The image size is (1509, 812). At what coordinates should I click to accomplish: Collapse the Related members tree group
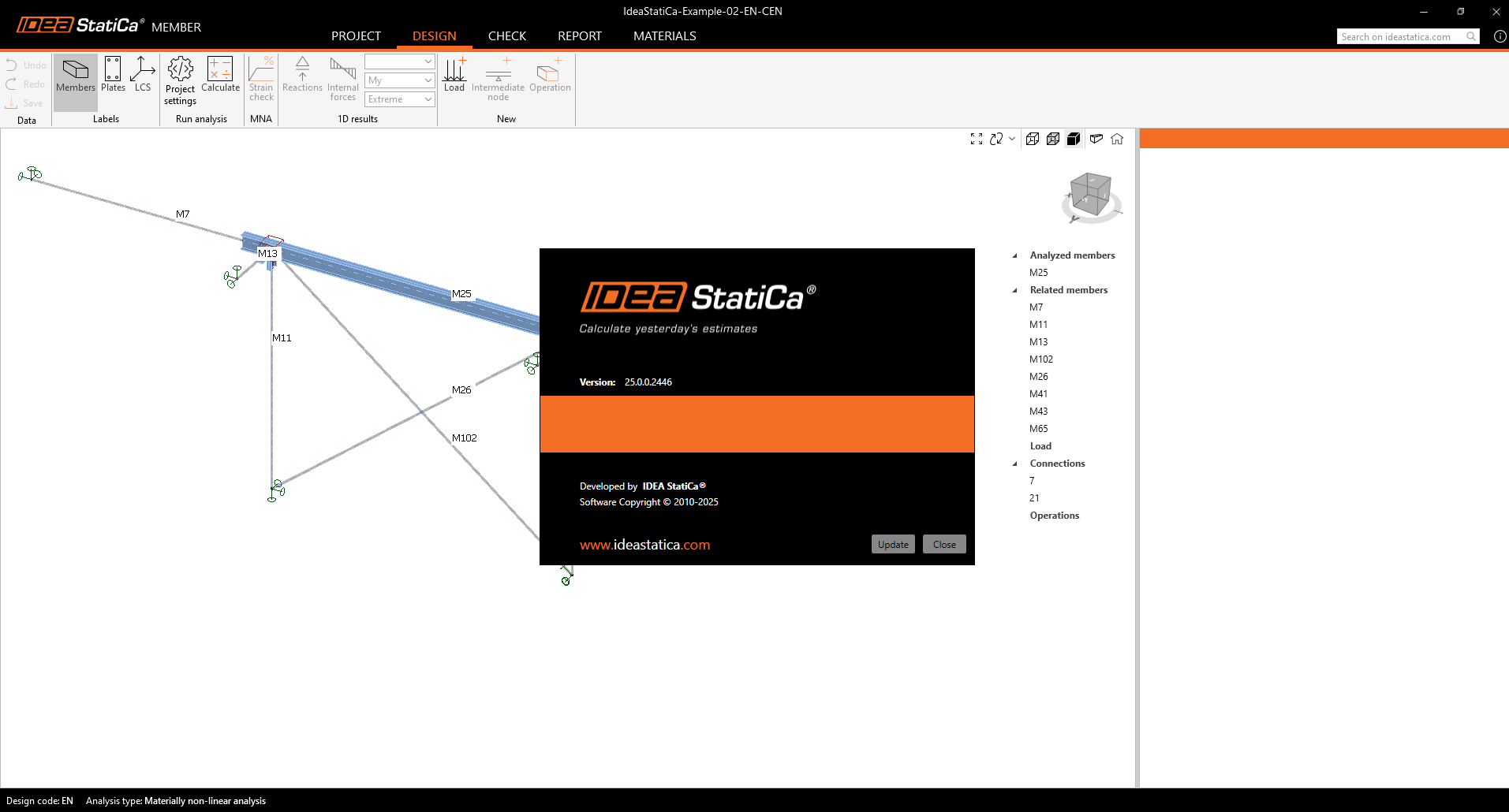[1014, 291]
